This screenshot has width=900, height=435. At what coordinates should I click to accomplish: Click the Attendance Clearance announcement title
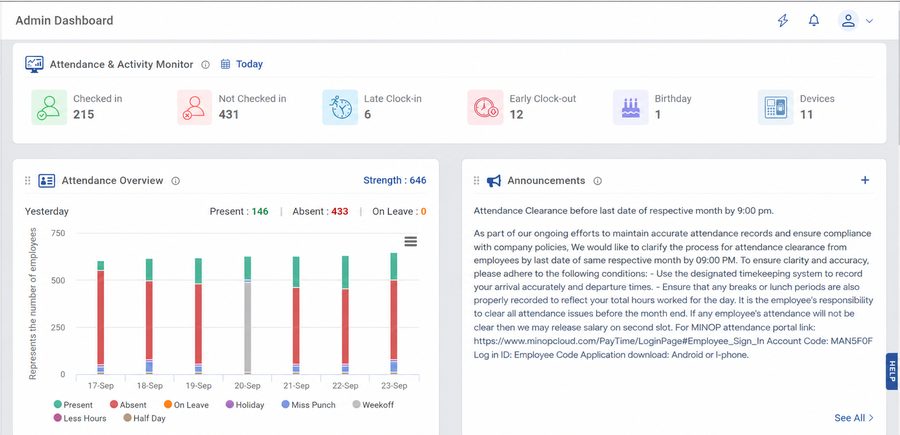(623, 211)
